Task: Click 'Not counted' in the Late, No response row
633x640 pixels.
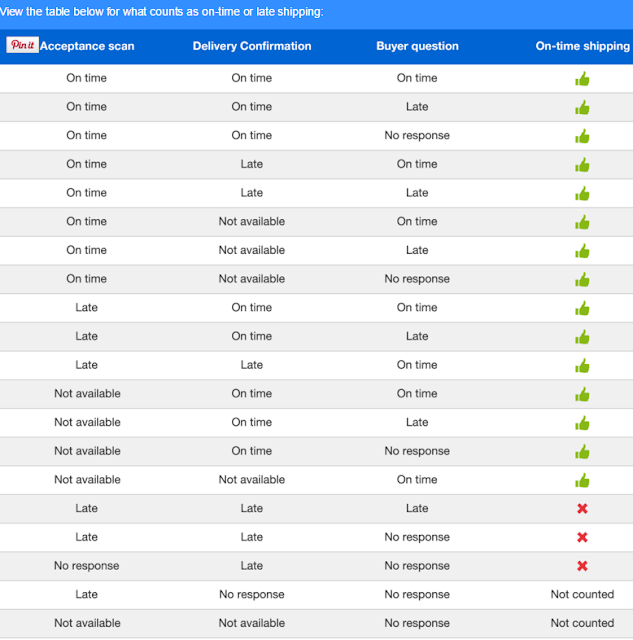Action: pyautogui.click(x=582, y=594)
